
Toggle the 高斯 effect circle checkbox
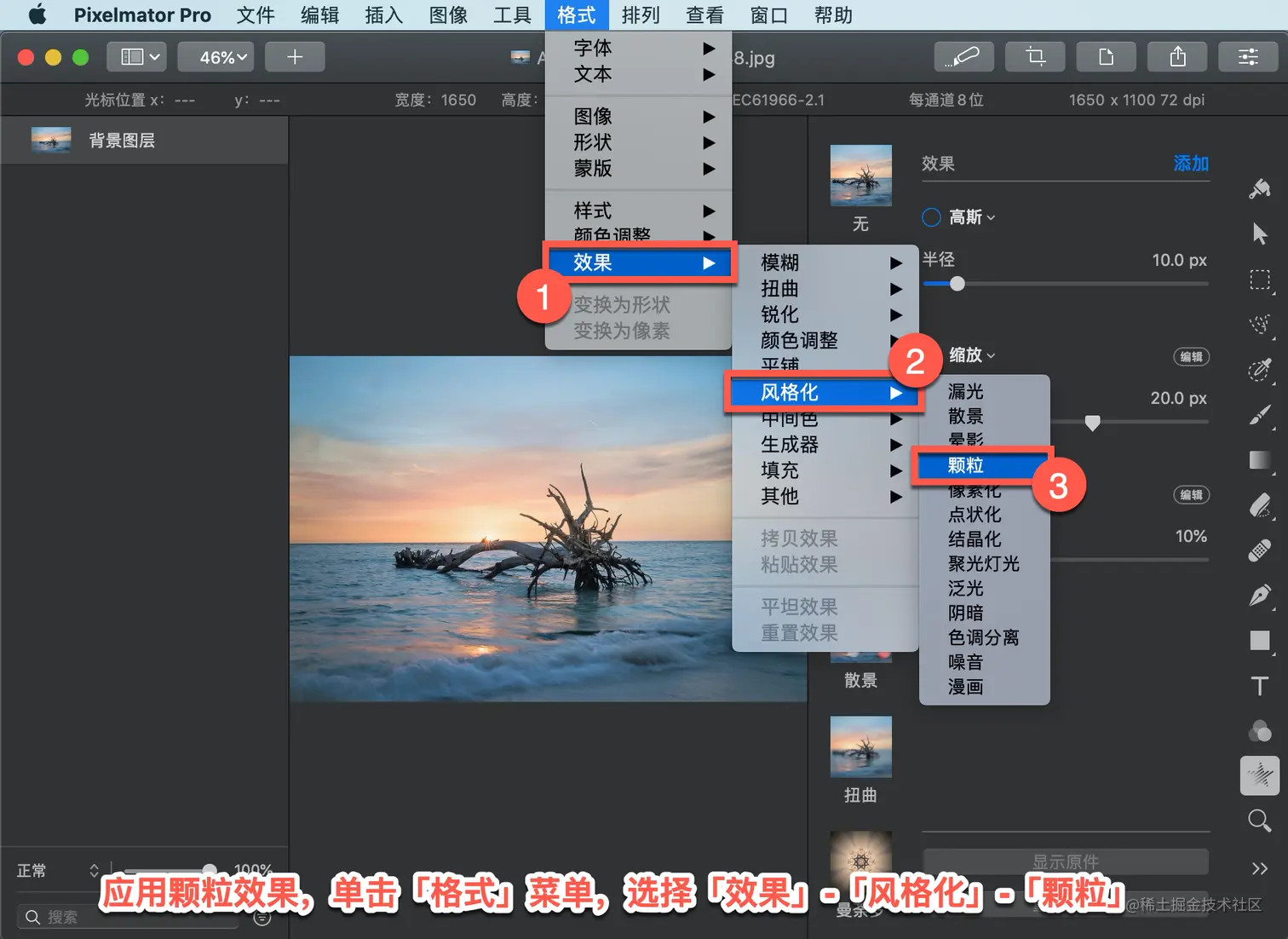(931, 217)
